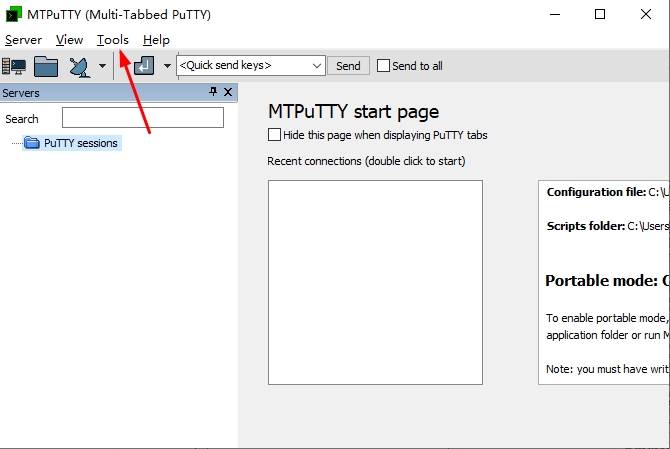This screenshot has height=449, width=670.
Task: Check Hide this page when displaying tabs
Action: [275, 135]
